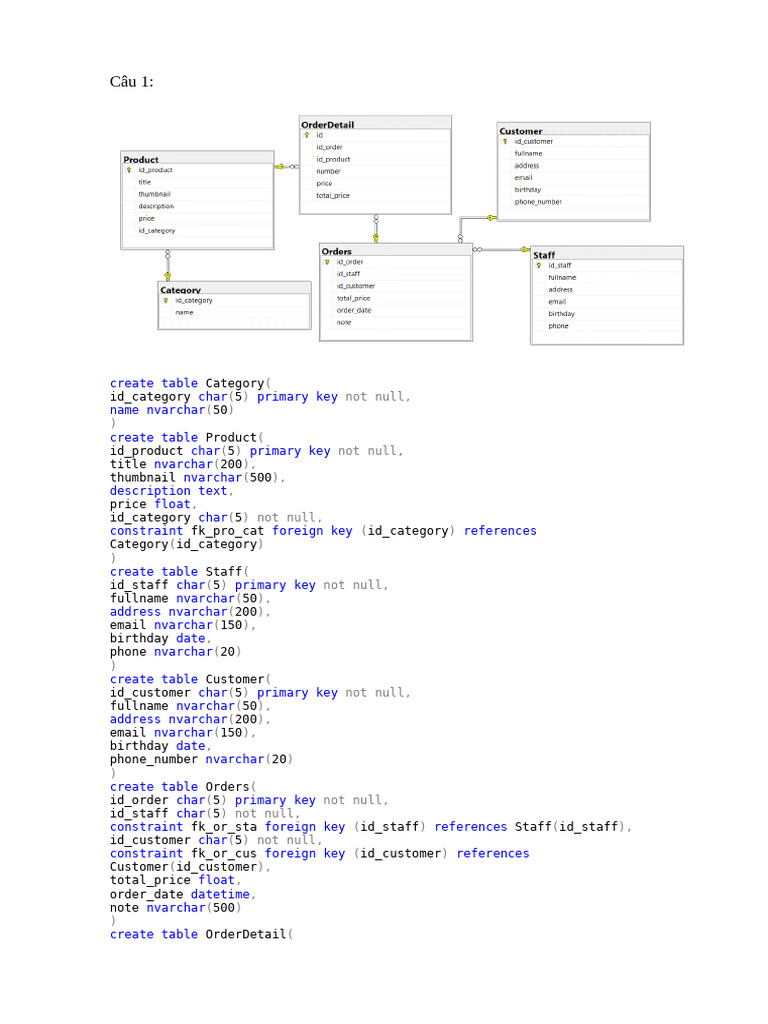
Task: Click the 'phone nvarchar(20)' code line
Action: click(x=176, y=652)
